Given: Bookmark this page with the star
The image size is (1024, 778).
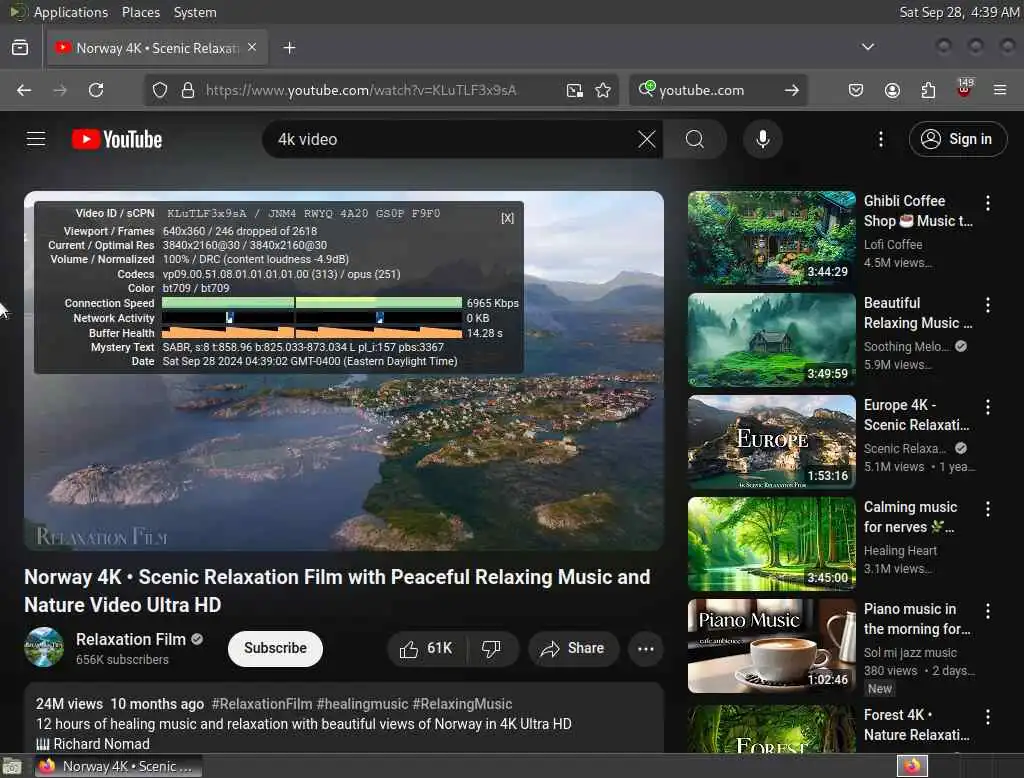Looking at the screenshot, I should pos(603,90).
